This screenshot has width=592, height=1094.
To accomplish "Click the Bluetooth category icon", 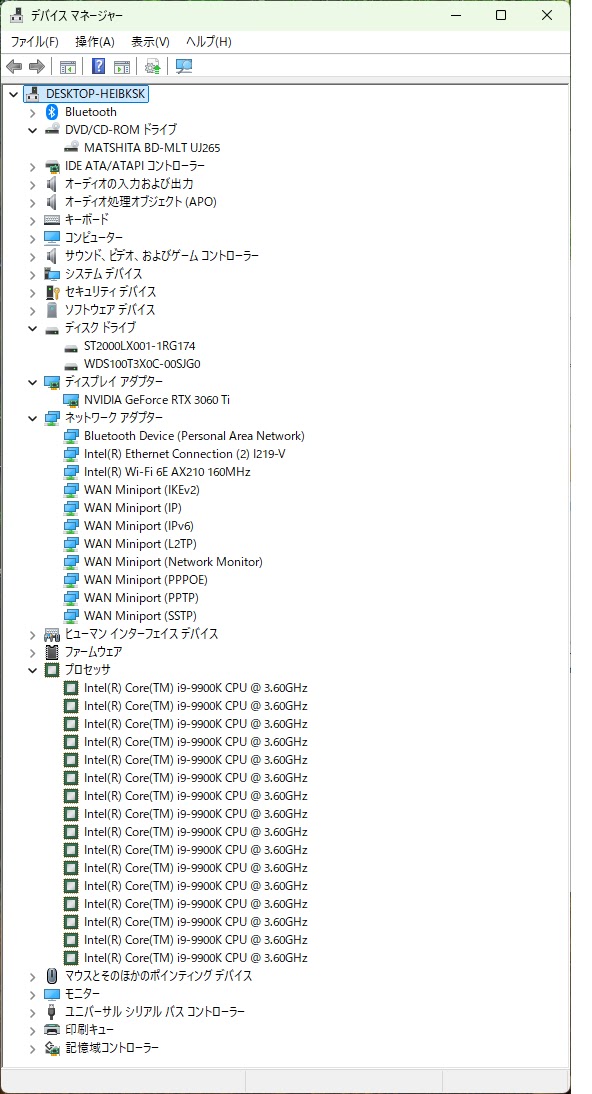I will coord(52,112).
